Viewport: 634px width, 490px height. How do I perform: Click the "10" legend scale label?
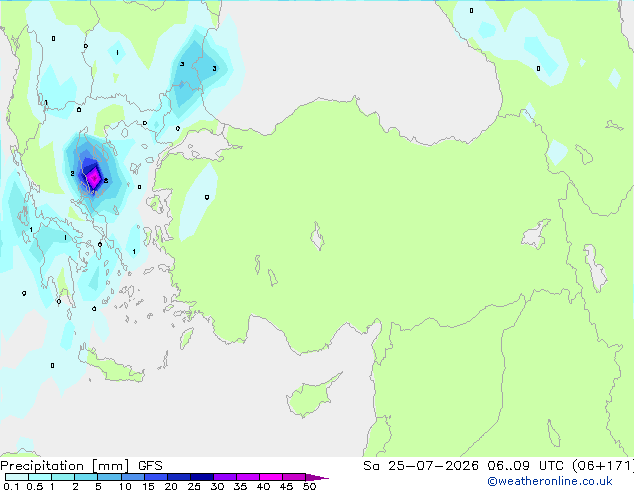(125, 486)
